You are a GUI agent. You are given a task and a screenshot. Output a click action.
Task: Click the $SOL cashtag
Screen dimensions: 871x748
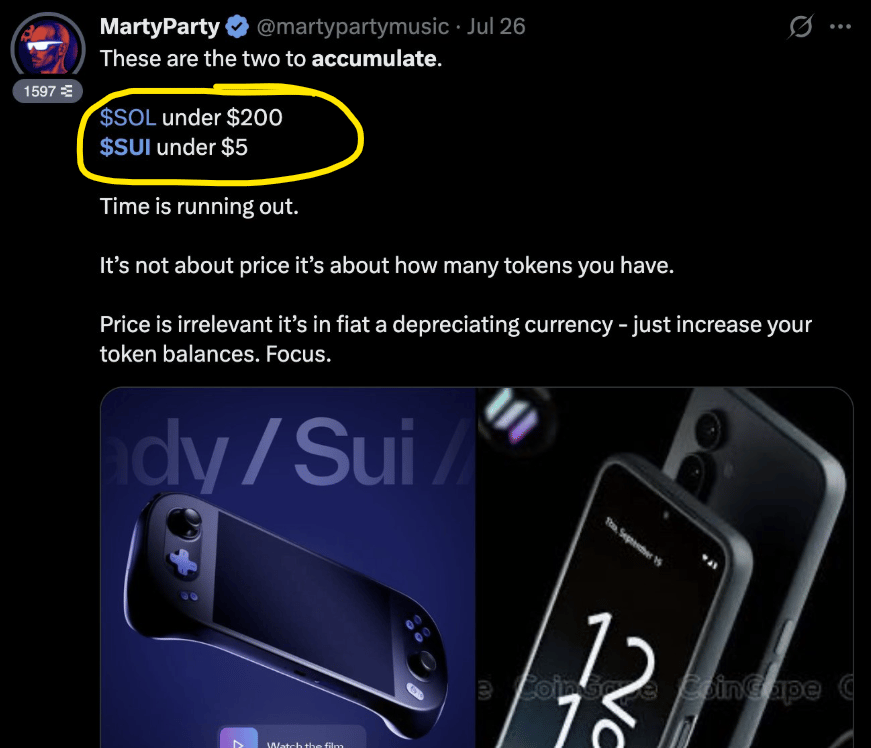click(128, 118)
